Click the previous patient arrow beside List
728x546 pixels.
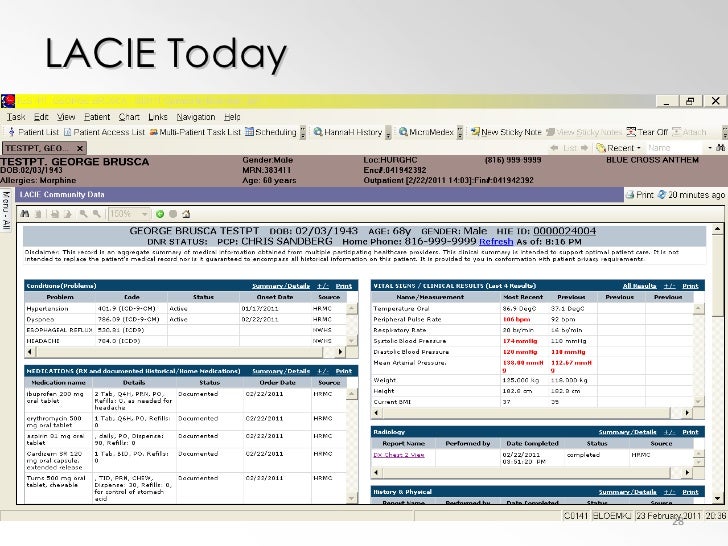pos(554,148)
